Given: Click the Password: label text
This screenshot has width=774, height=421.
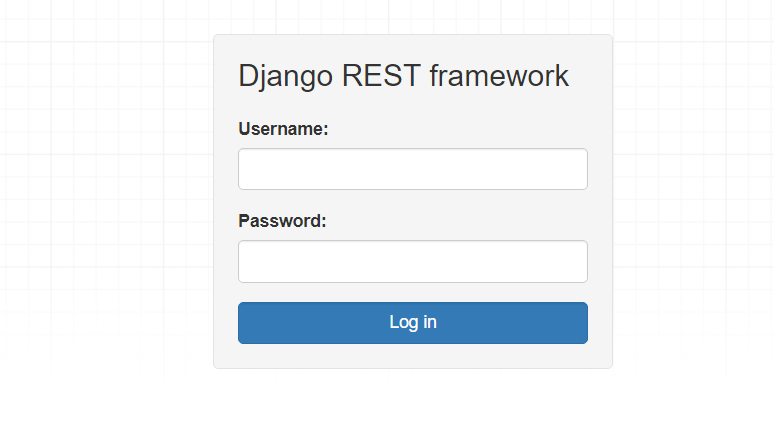Looking at the screenshot, I should point(282,221).
